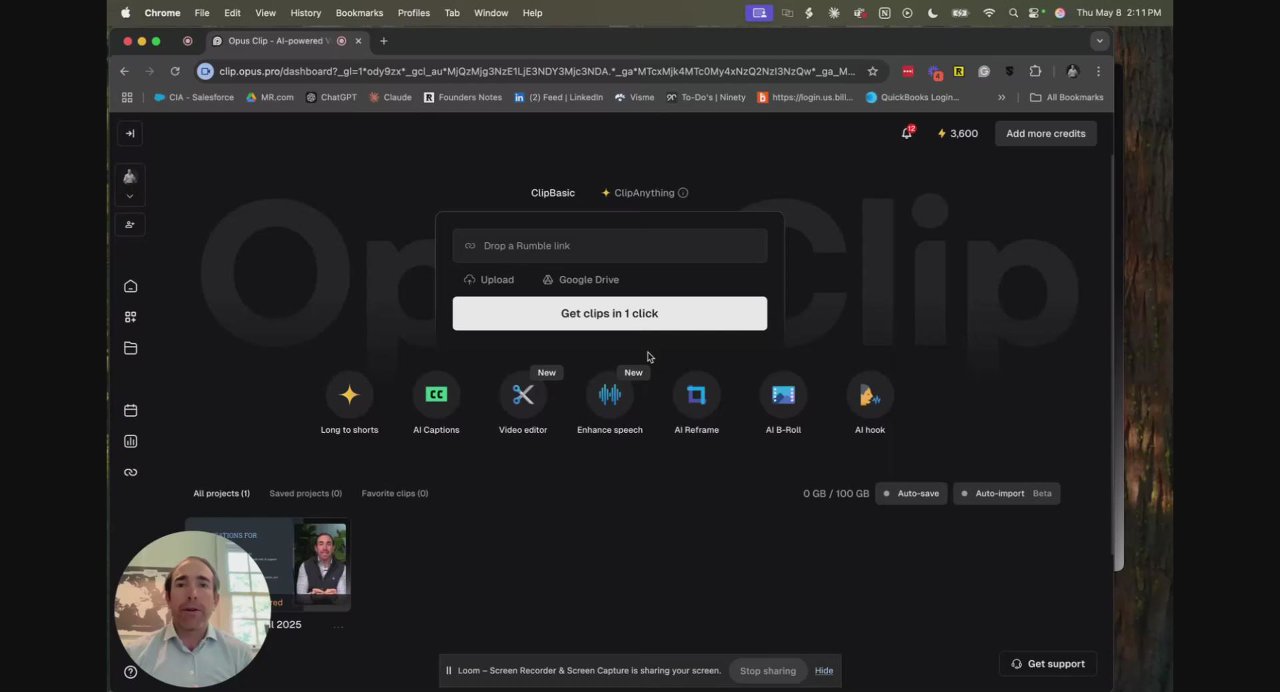Open the tab search dropdown arrow
Screen dimensions: 1280x692
(1099, 41)
